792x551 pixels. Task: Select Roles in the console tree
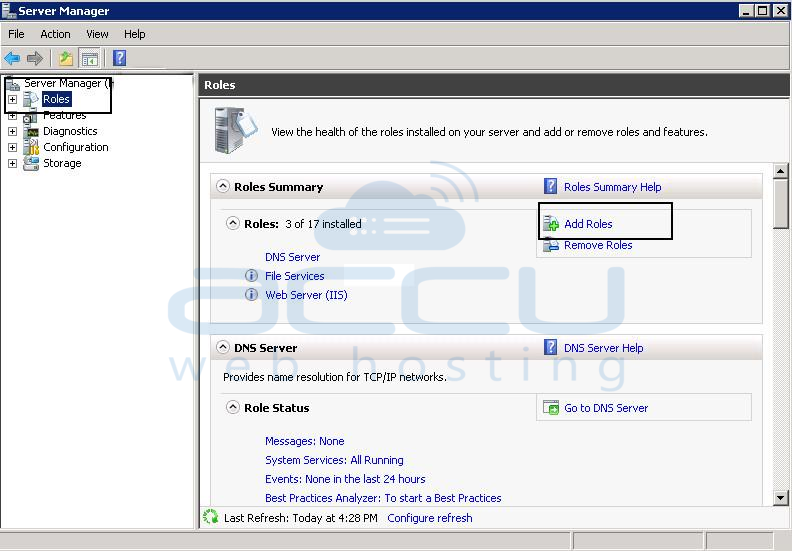56,99
